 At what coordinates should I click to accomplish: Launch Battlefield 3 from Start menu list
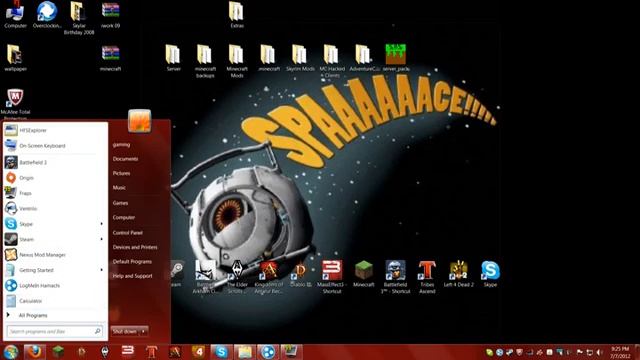point(55,162)
